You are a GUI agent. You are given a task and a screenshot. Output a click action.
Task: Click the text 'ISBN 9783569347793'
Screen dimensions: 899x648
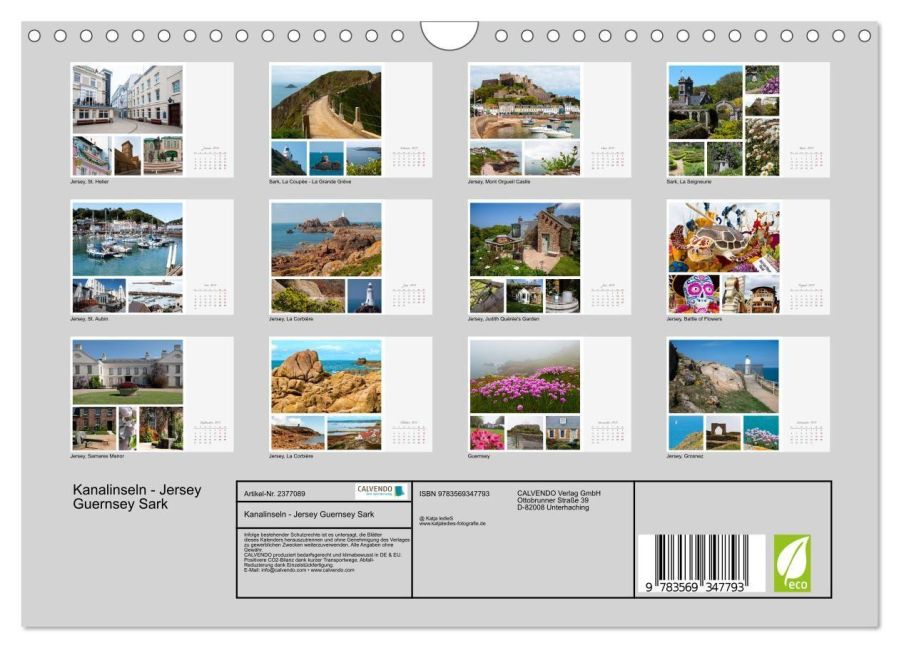point(454,493)
